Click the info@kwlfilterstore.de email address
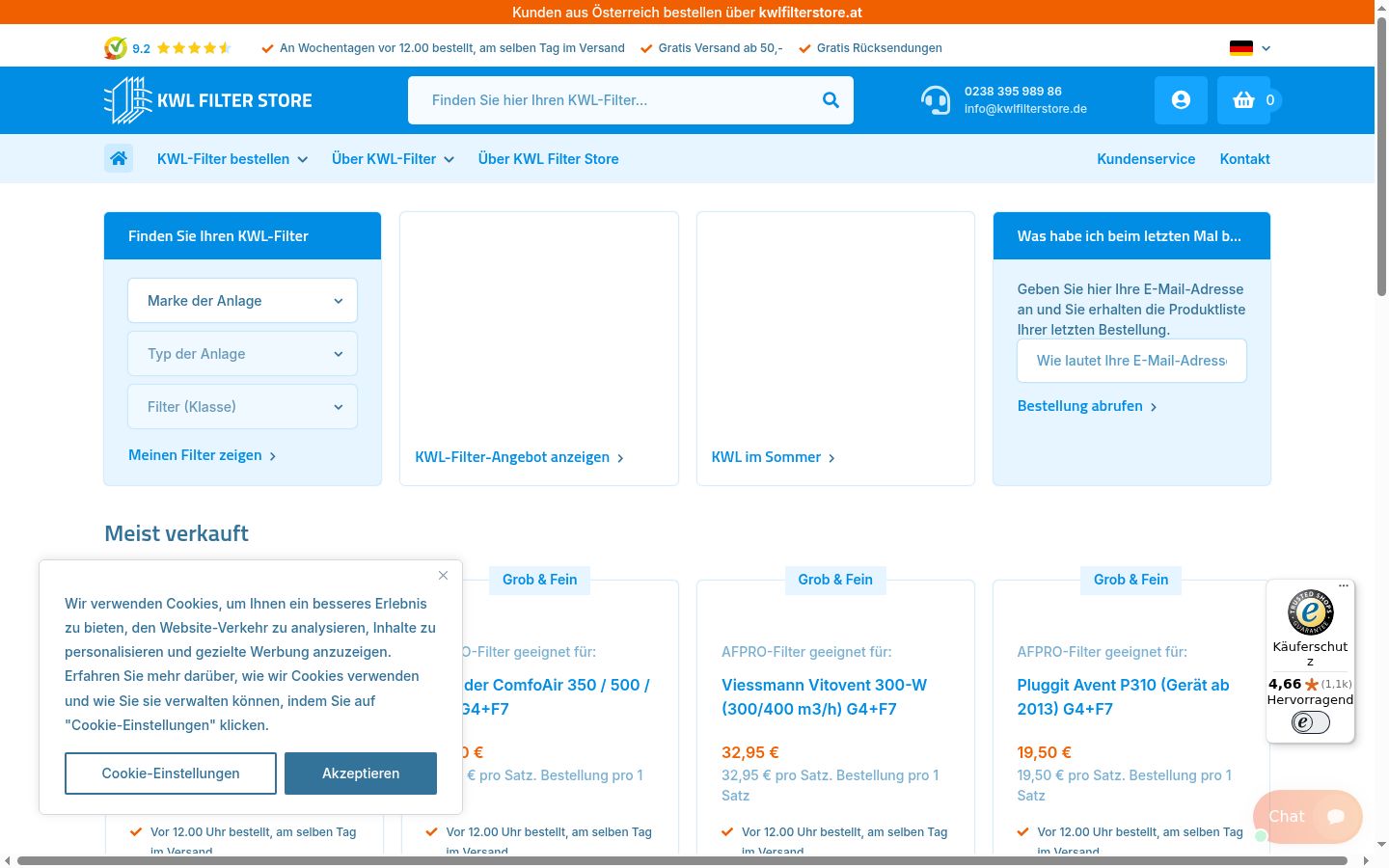The width and height of the screenshot is (1389, 868). point(1025,109)
